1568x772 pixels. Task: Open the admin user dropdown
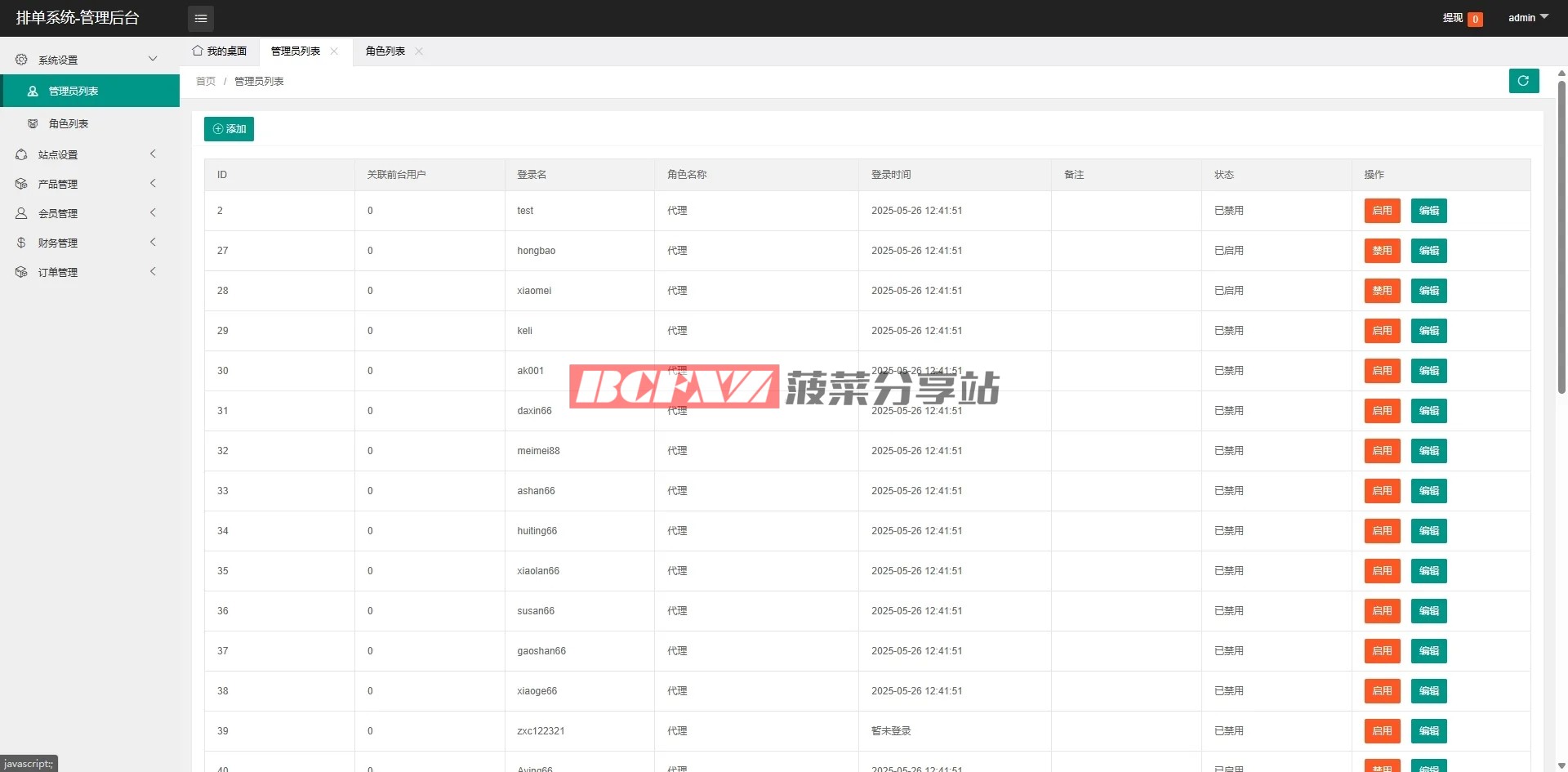coord(1527,18)
